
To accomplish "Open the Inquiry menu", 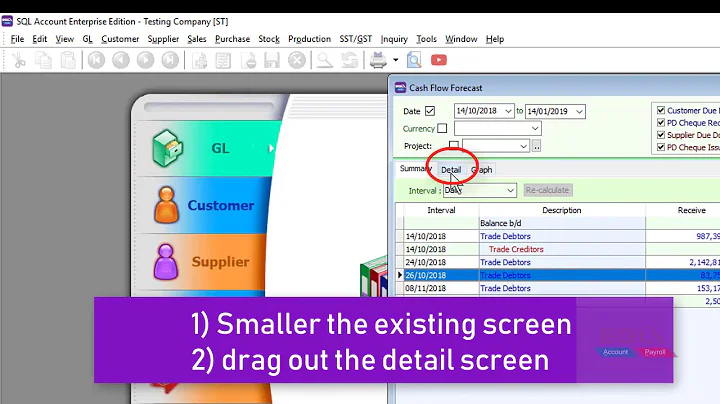I will pos(394,39).
